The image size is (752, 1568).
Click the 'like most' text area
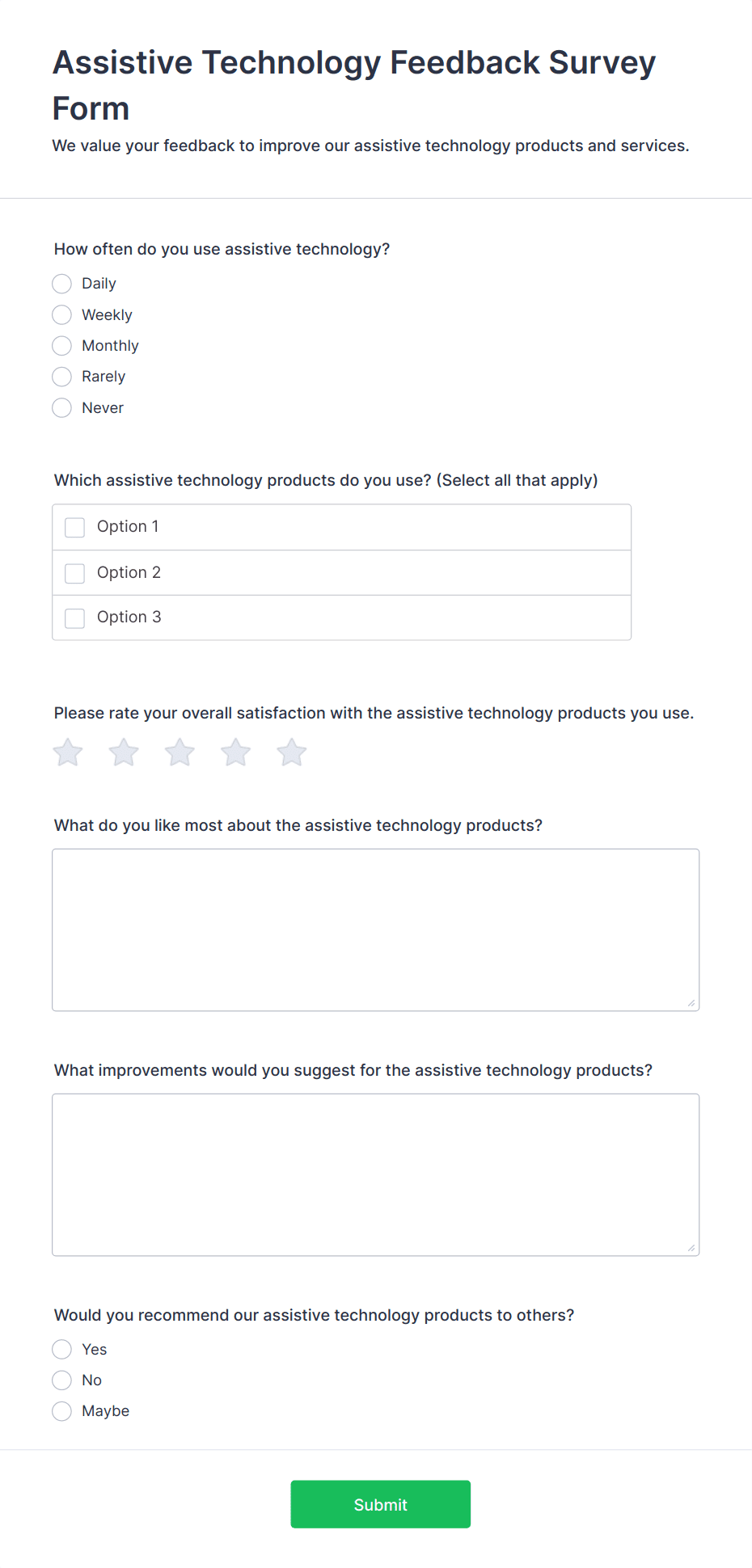[x=376, y=929]
